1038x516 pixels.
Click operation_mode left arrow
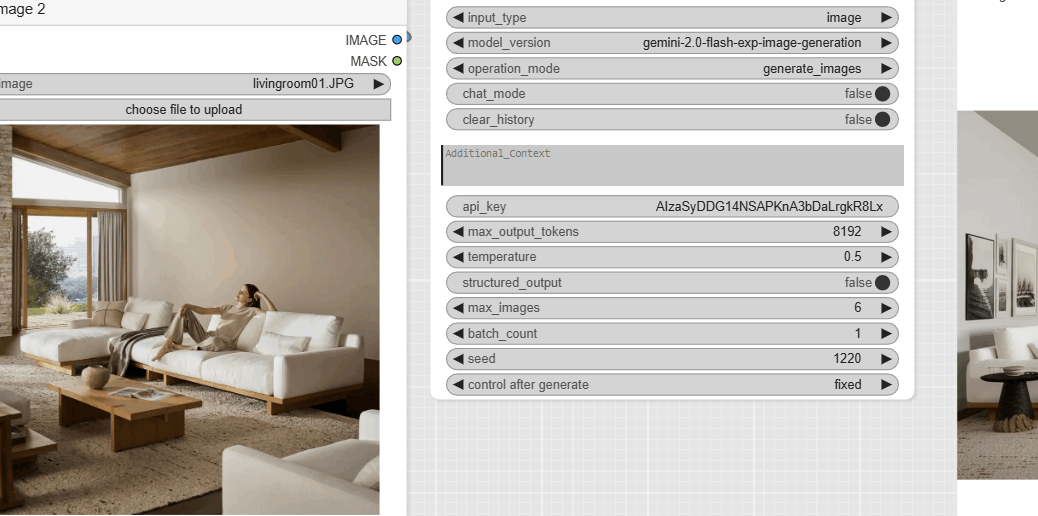tap(457, 69)
